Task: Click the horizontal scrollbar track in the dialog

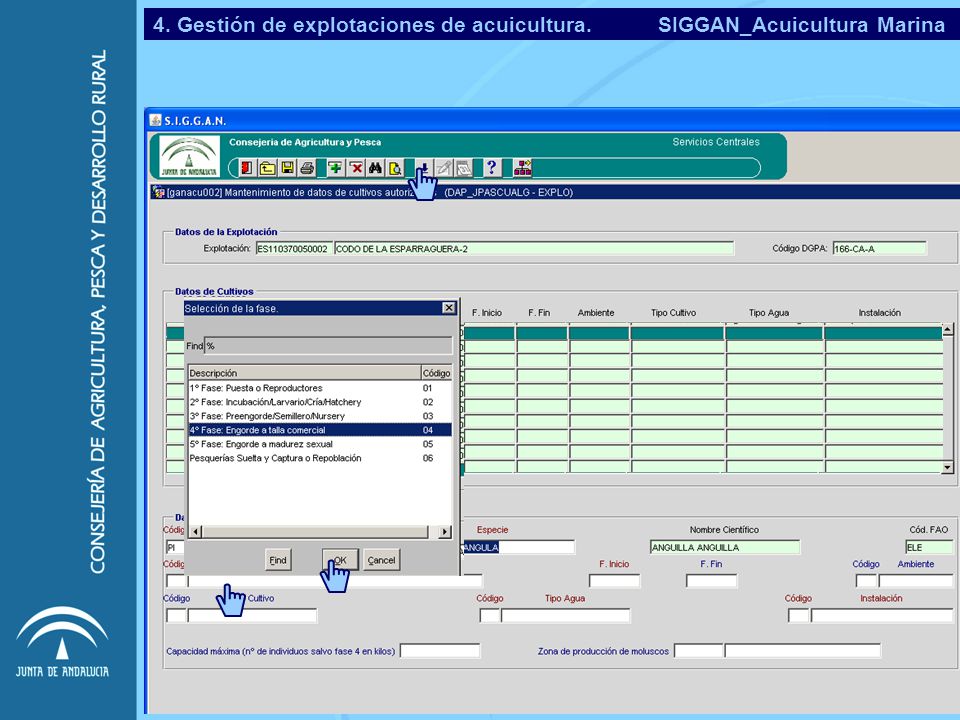Action: point(315,531)
